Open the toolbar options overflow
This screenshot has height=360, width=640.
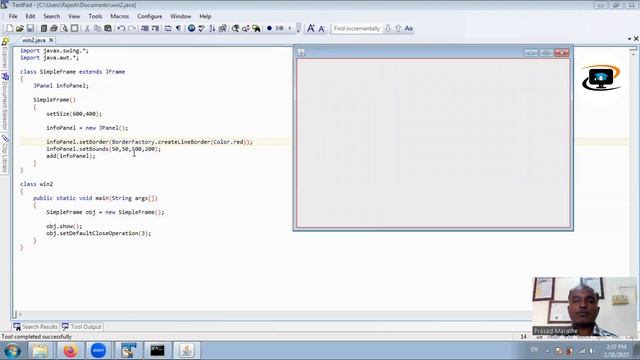click(298, 29)
